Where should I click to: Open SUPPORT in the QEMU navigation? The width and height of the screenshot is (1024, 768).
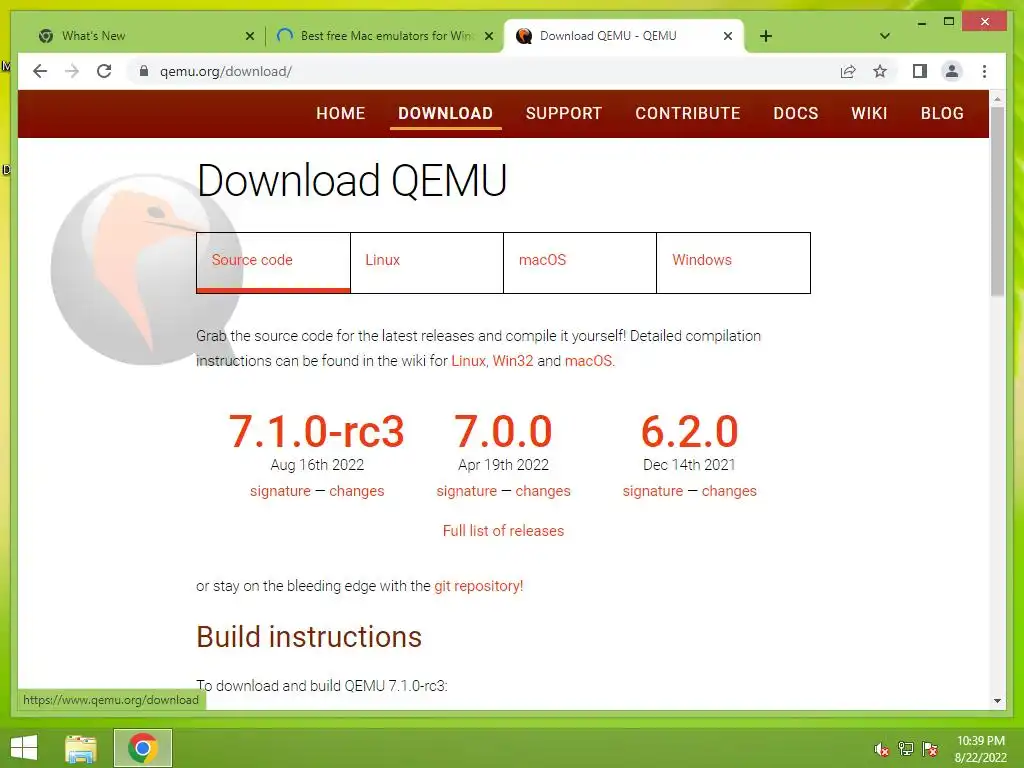(x=564, y=114)
